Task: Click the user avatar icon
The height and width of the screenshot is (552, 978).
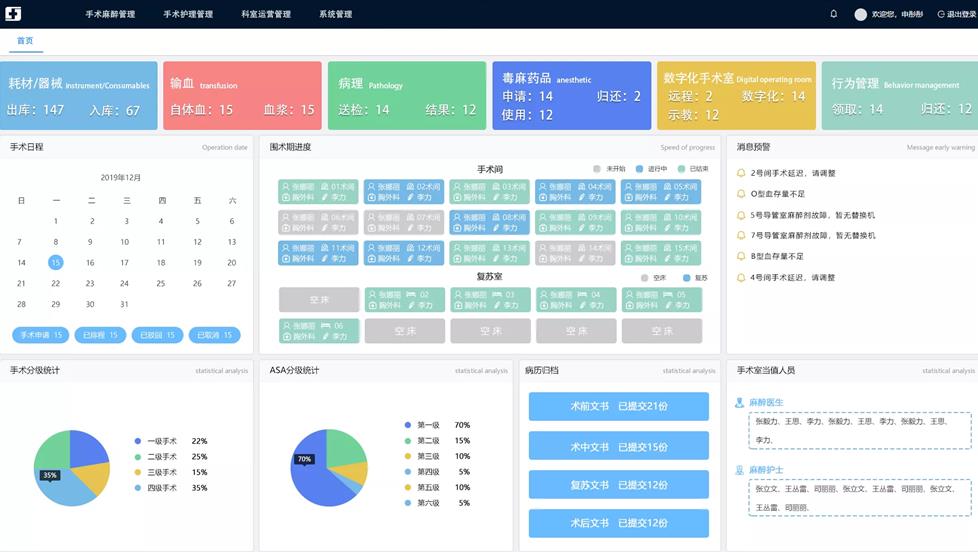Action: pyautogui.click(x=860, y=14)
